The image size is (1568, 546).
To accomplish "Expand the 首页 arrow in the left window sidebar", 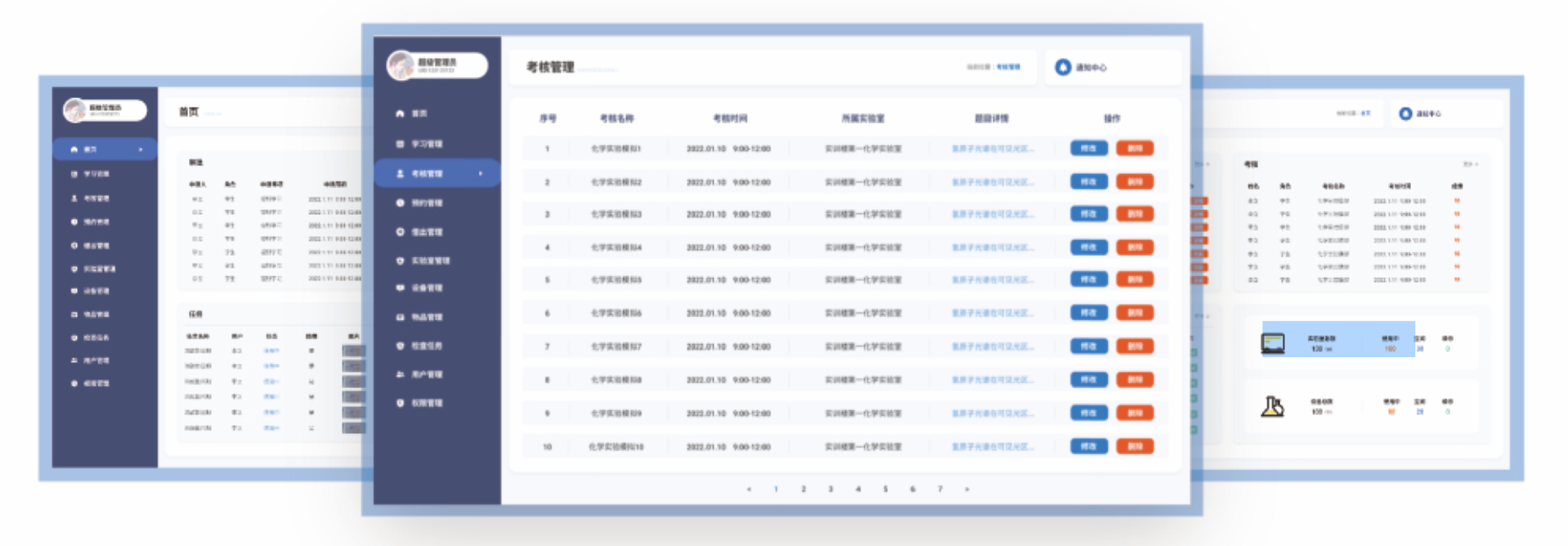I will click(x=141, y=150).
